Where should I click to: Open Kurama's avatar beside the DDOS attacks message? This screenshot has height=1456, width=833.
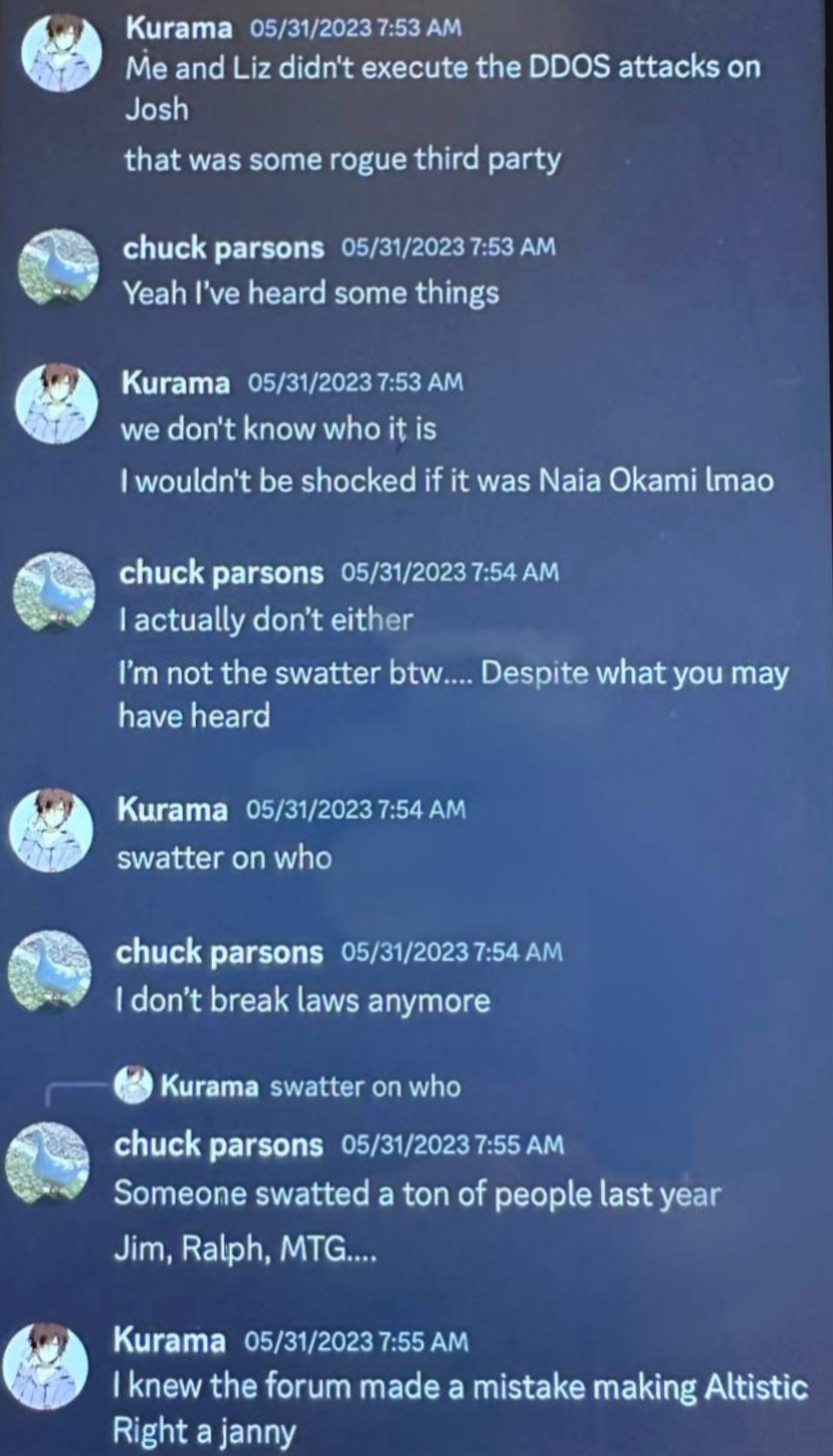62,54
